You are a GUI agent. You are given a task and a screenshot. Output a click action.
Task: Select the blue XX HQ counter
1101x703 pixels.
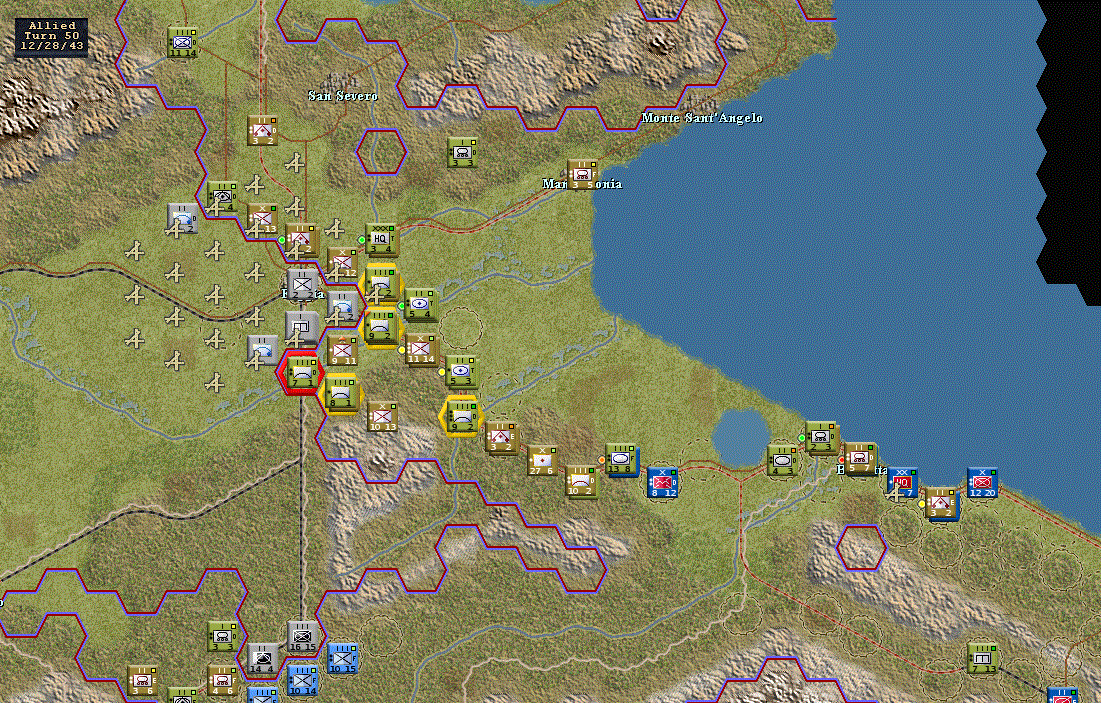coord(902,482)
